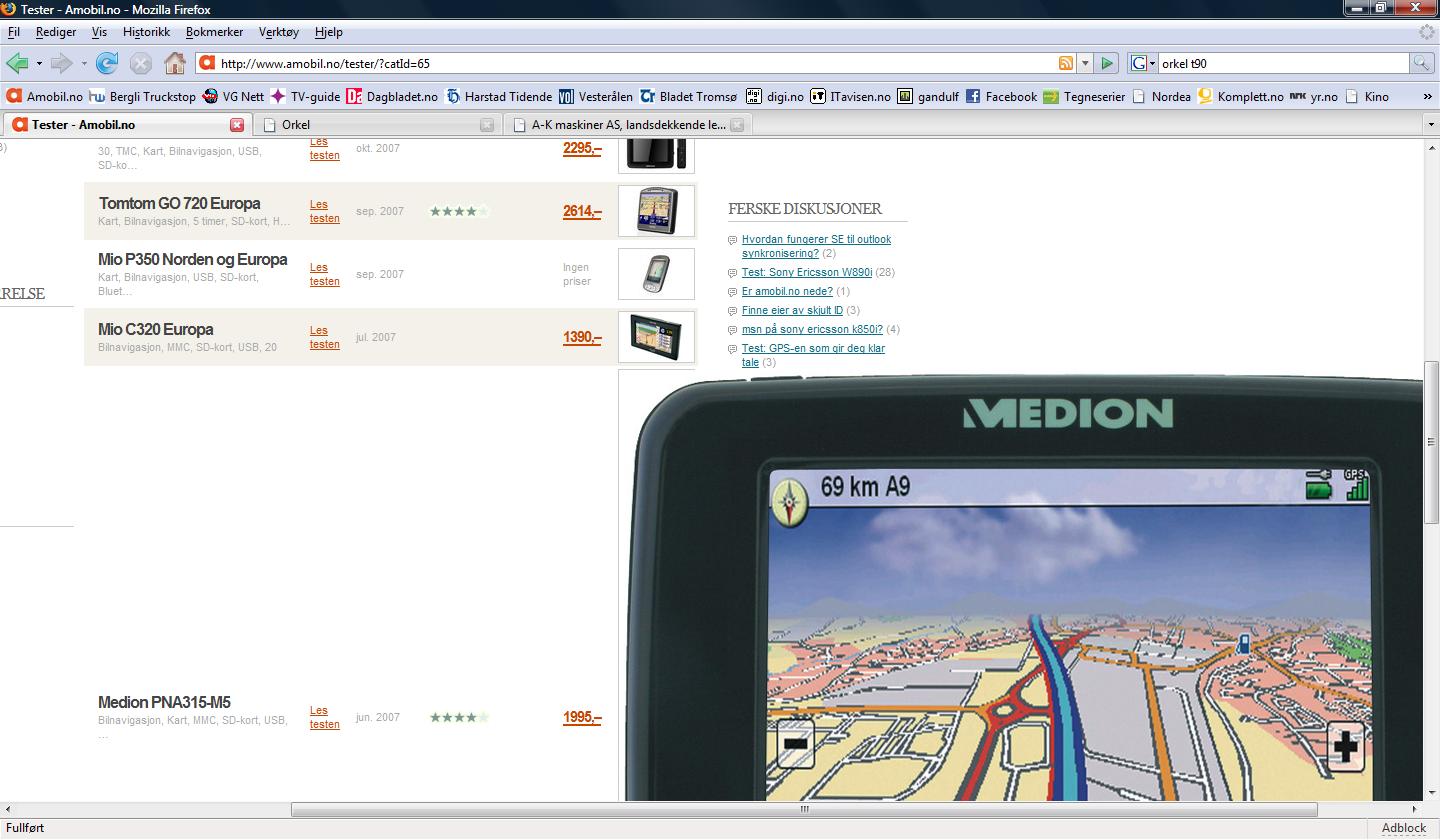Screen dimensions: 1440x840
Task: Switch to the Orkel tab
Action: (x=376, y=125)
